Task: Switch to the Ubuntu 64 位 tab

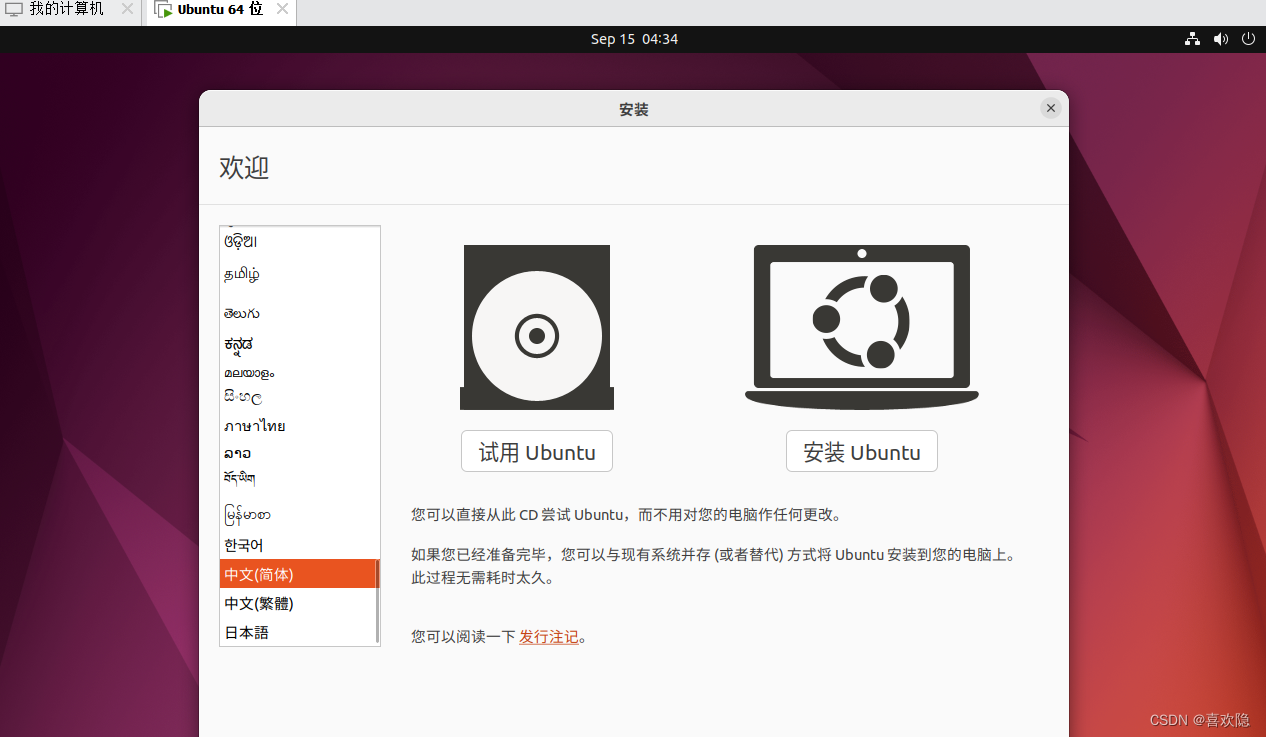Action: 220,9
